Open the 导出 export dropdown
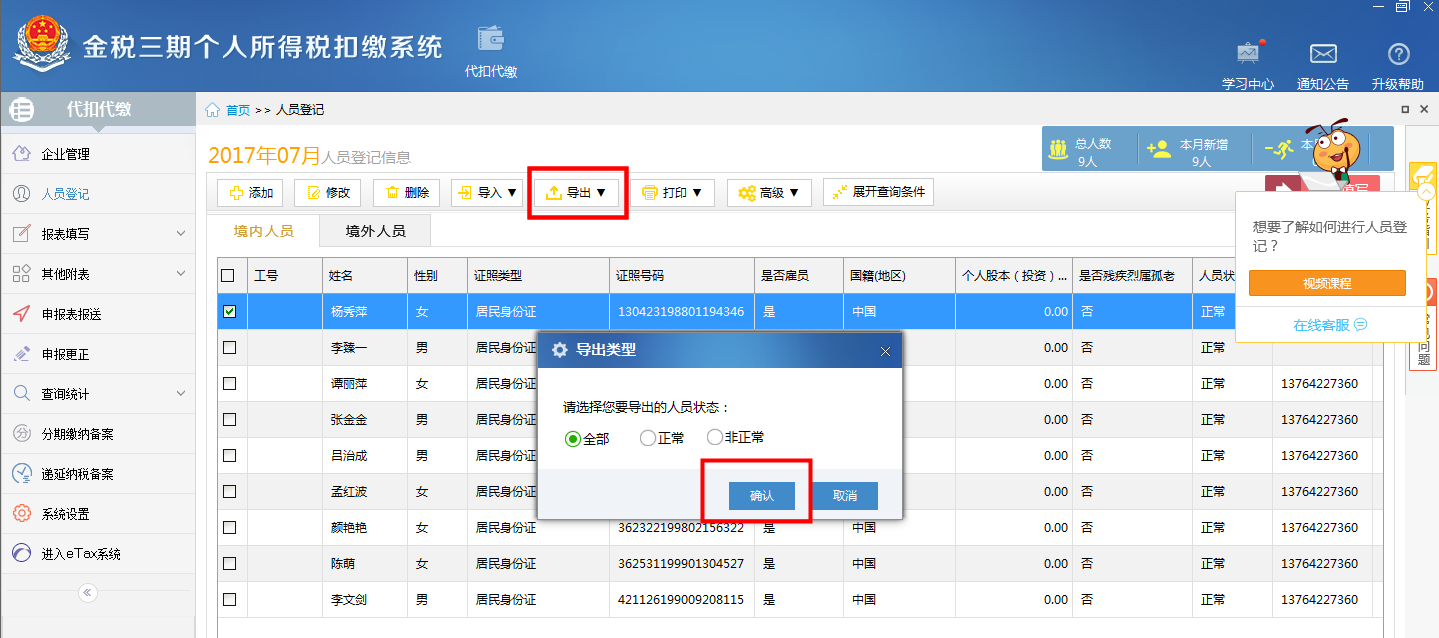Screen dimensions: 1439x638 tap(577, 193)
